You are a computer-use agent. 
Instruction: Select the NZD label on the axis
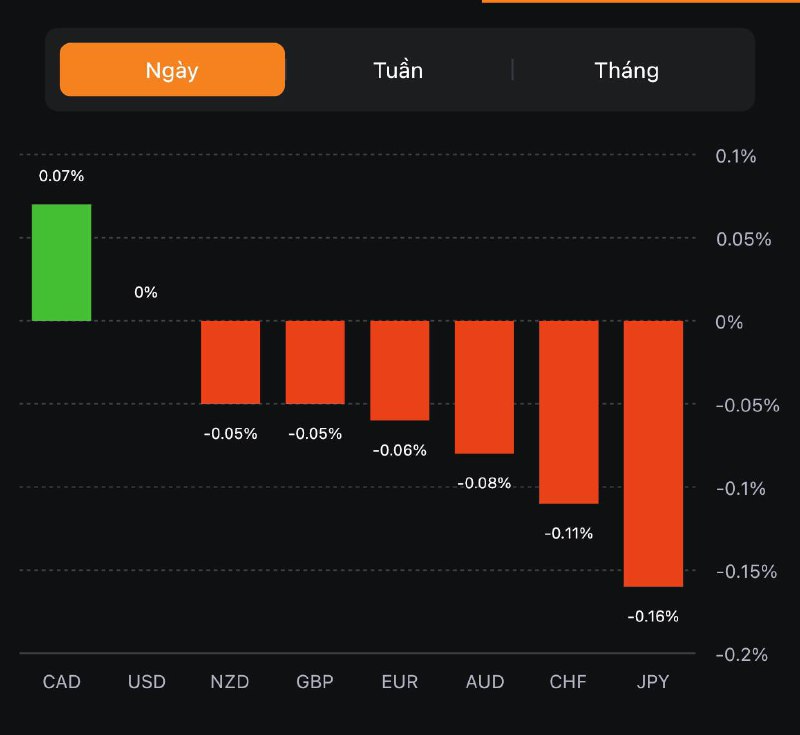click(230, 682)
